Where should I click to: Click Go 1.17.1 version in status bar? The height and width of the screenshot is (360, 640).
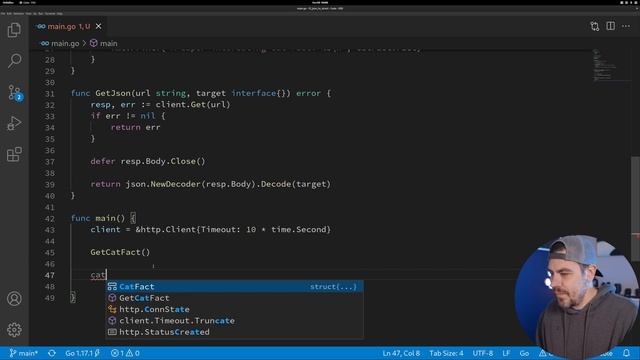[x=82, y=353]
